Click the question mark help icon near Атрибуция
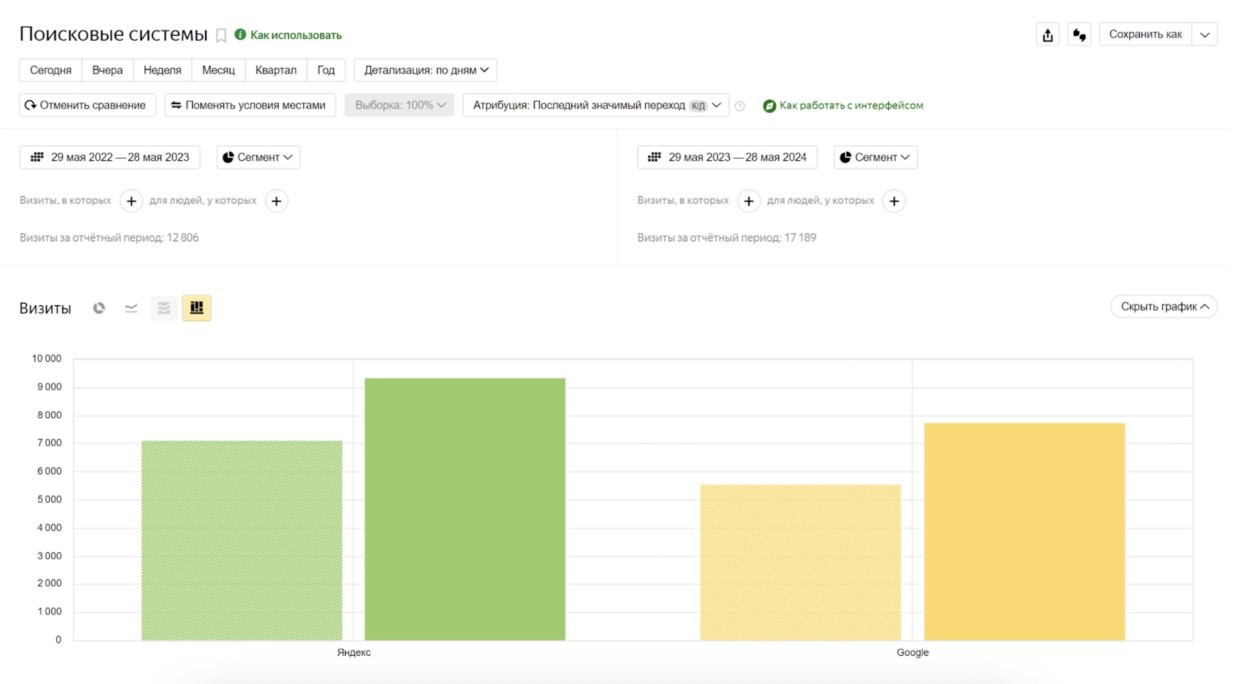The width and height of the screenshot is (1252, 684). coord(740,106)
